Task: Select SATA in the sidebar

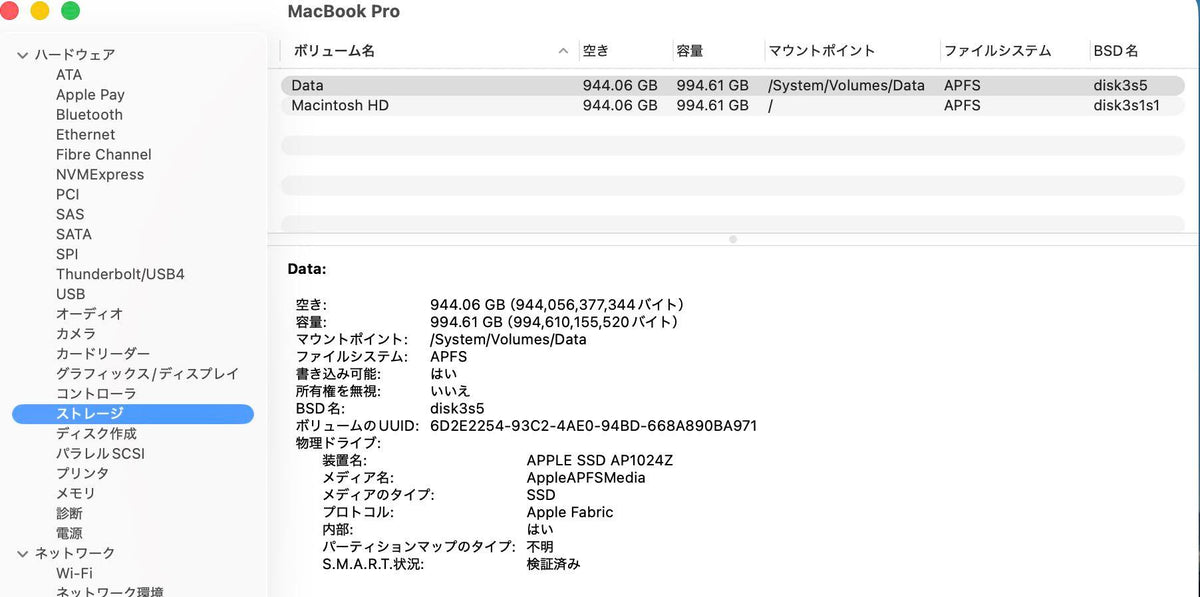Action: click(73, 234)
